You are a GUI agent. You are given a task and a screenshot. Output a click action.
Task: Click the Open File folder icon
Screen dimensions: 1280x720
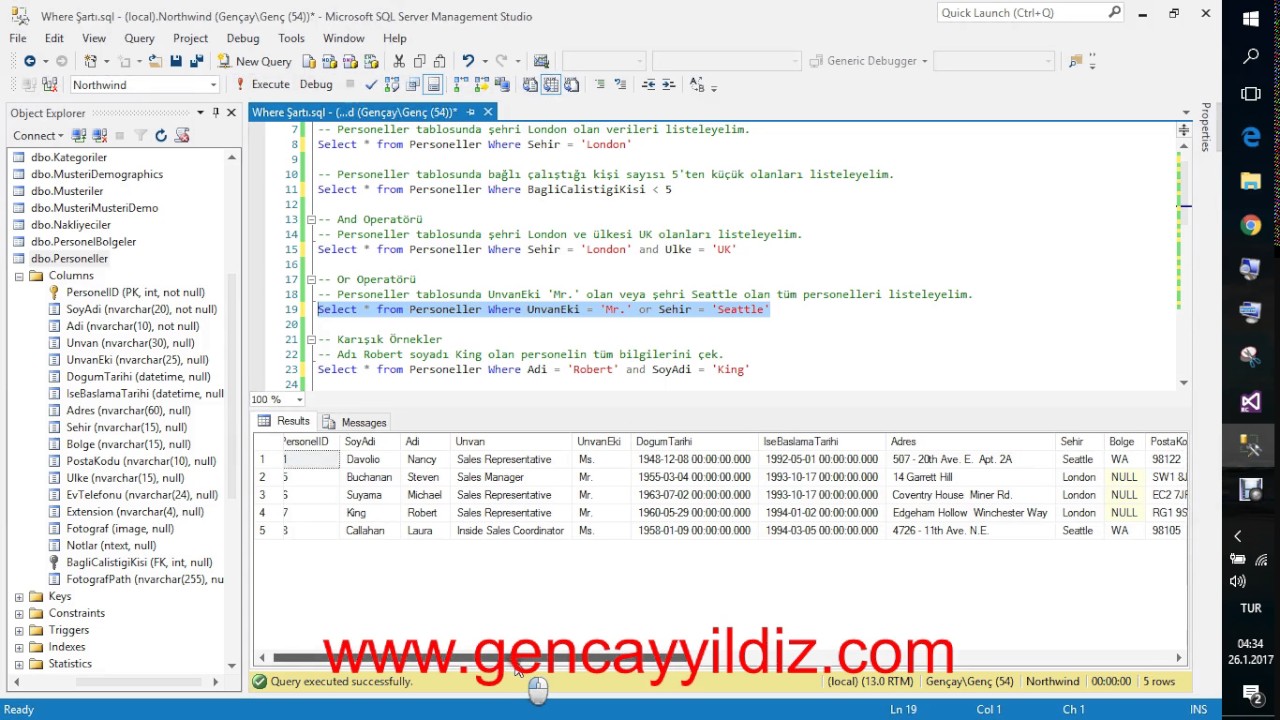coord(155,61)
